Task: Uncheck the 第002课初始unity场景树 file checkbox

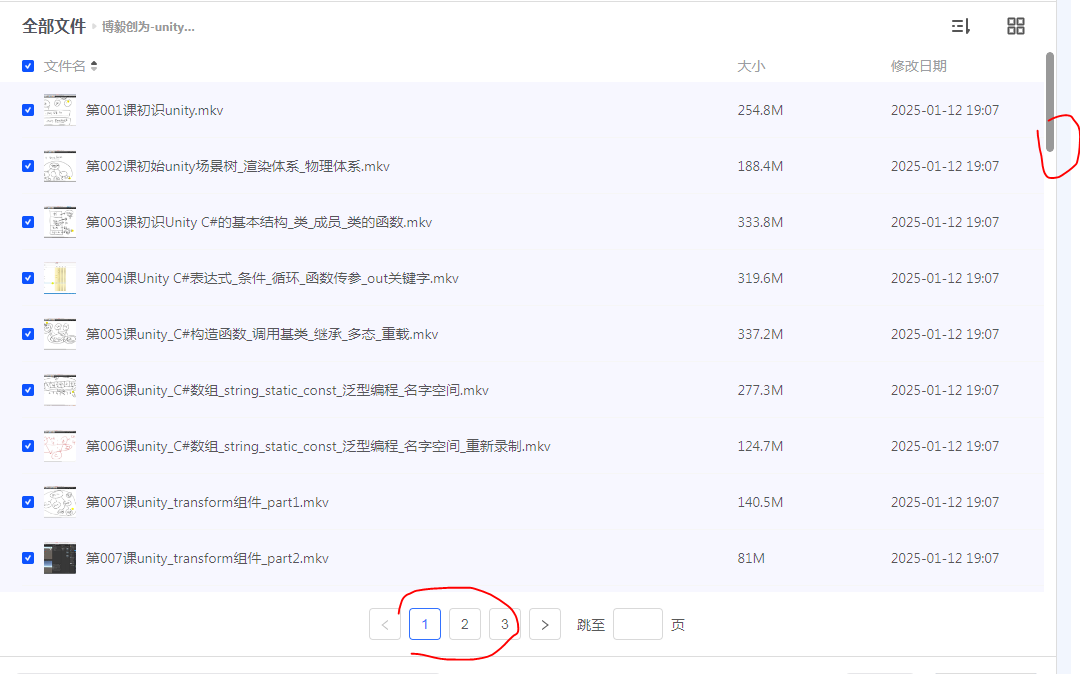Action: 28,166
